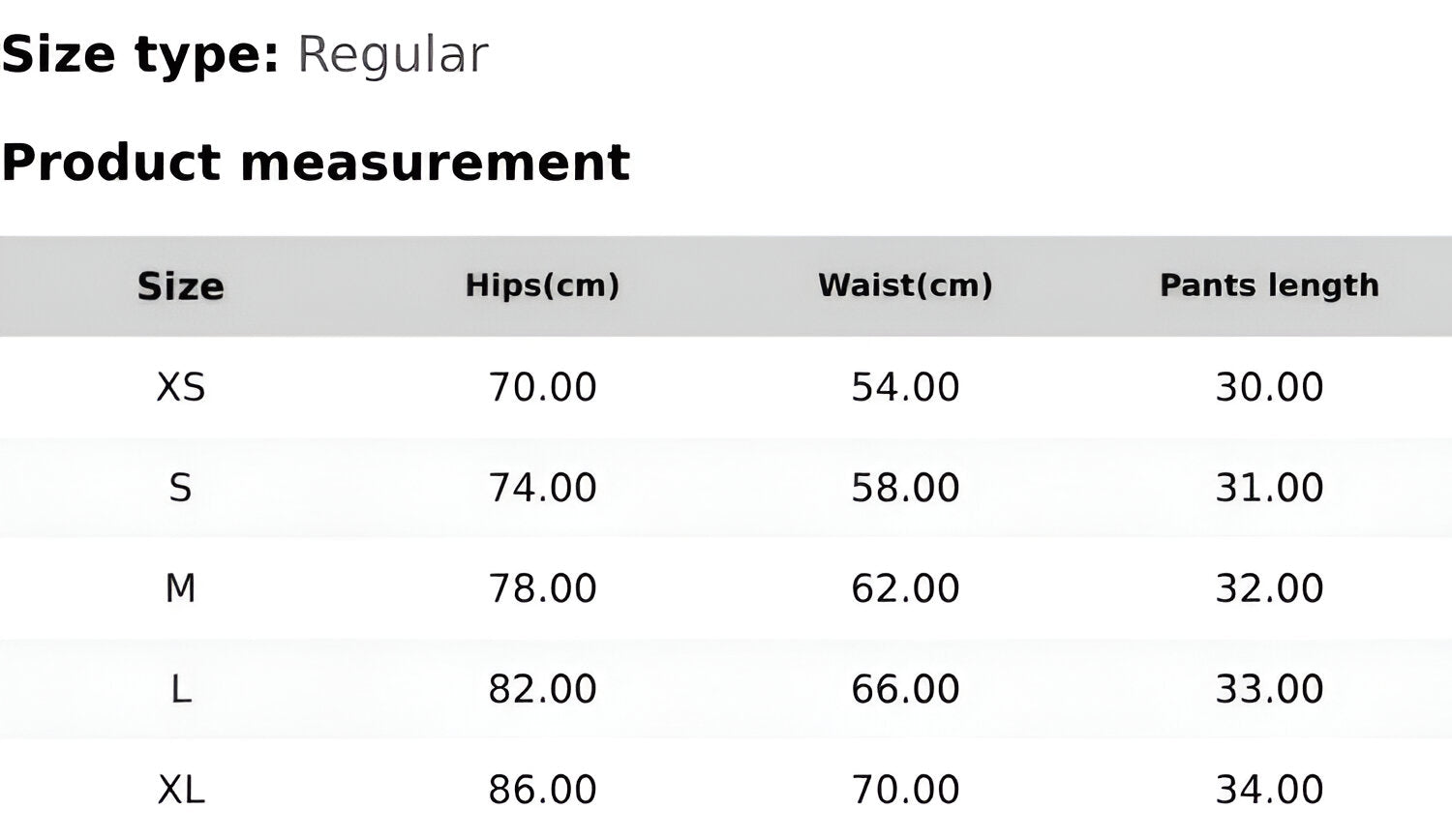The height and width of the screenshot is (840, 1452).
Task: Click the Pants length column header
Action: [1269, 285]
